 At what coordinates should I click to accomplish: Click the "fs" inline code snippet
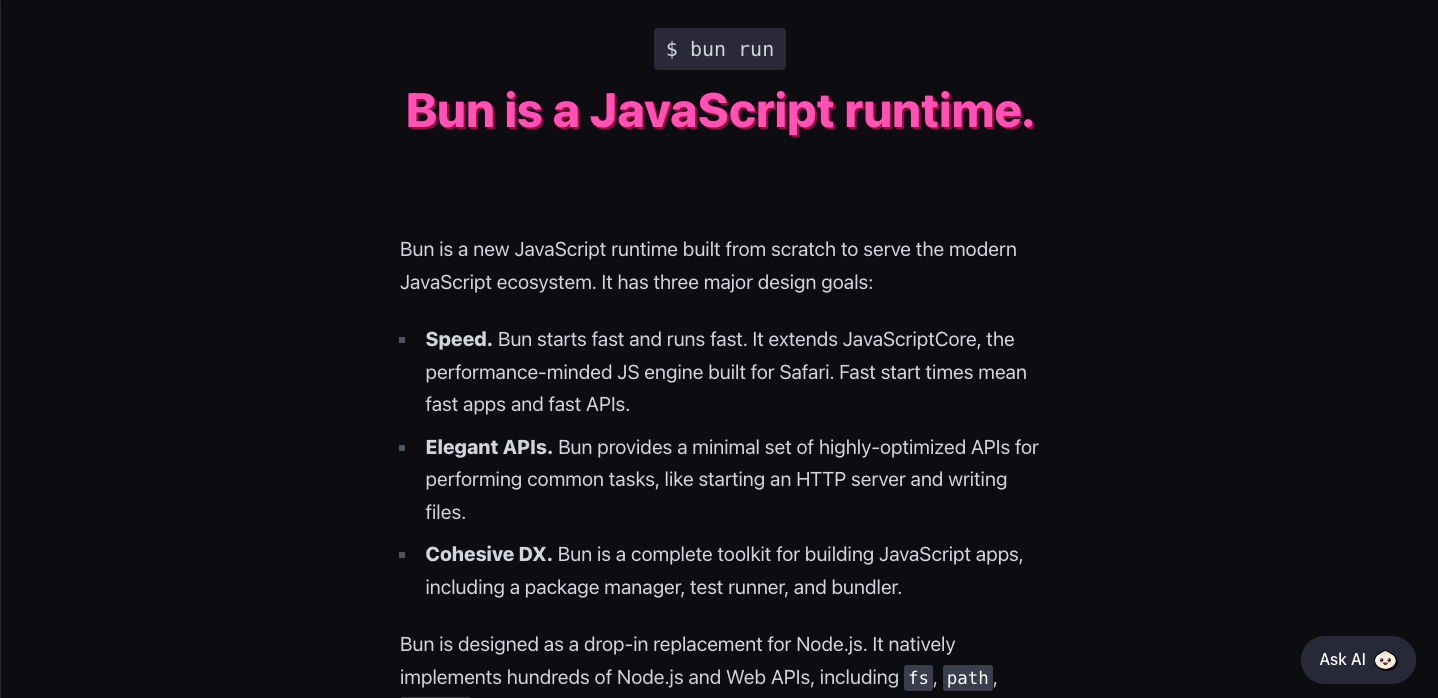click(918, 678)
